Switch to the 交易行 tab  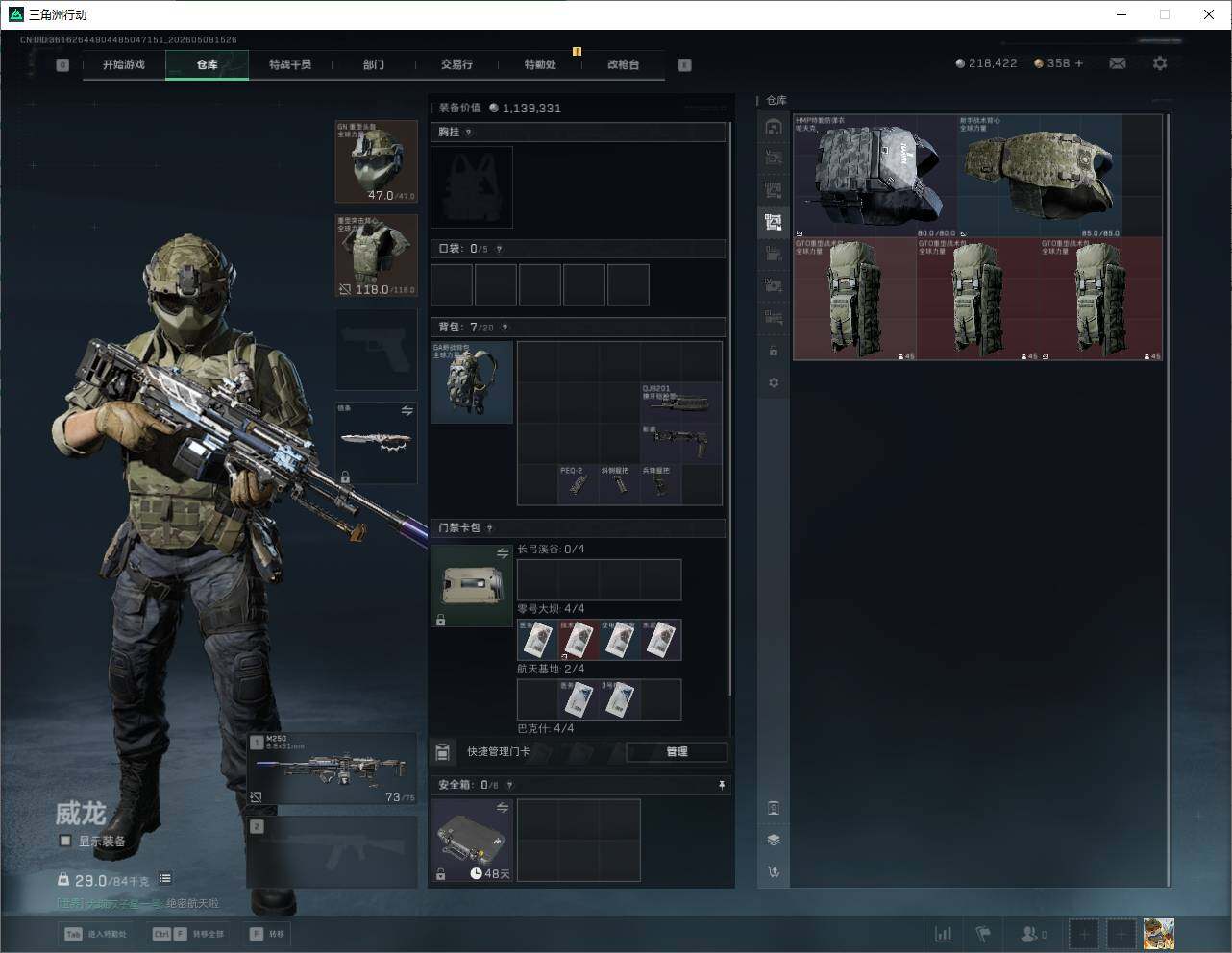click(456, 64)
